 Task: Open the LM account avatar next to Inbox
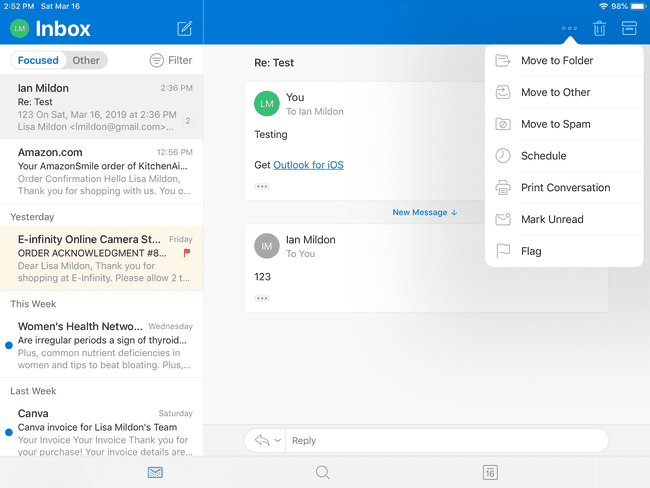[19, 29]
